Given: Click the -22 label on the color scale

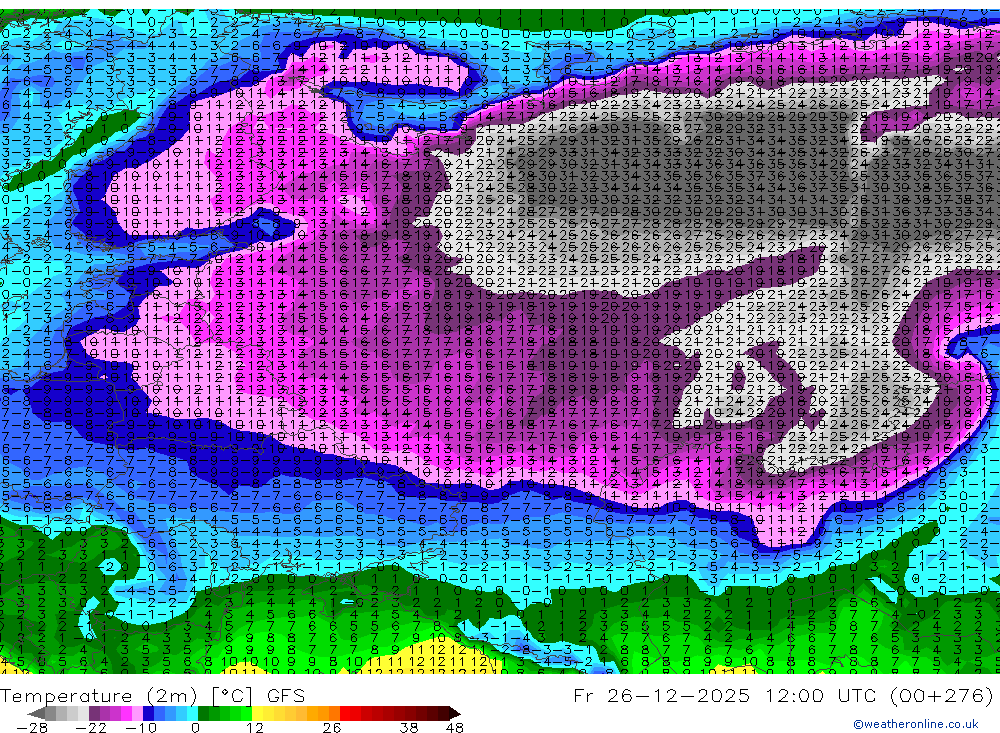Looking at the screenshot, I should point(91,728).
